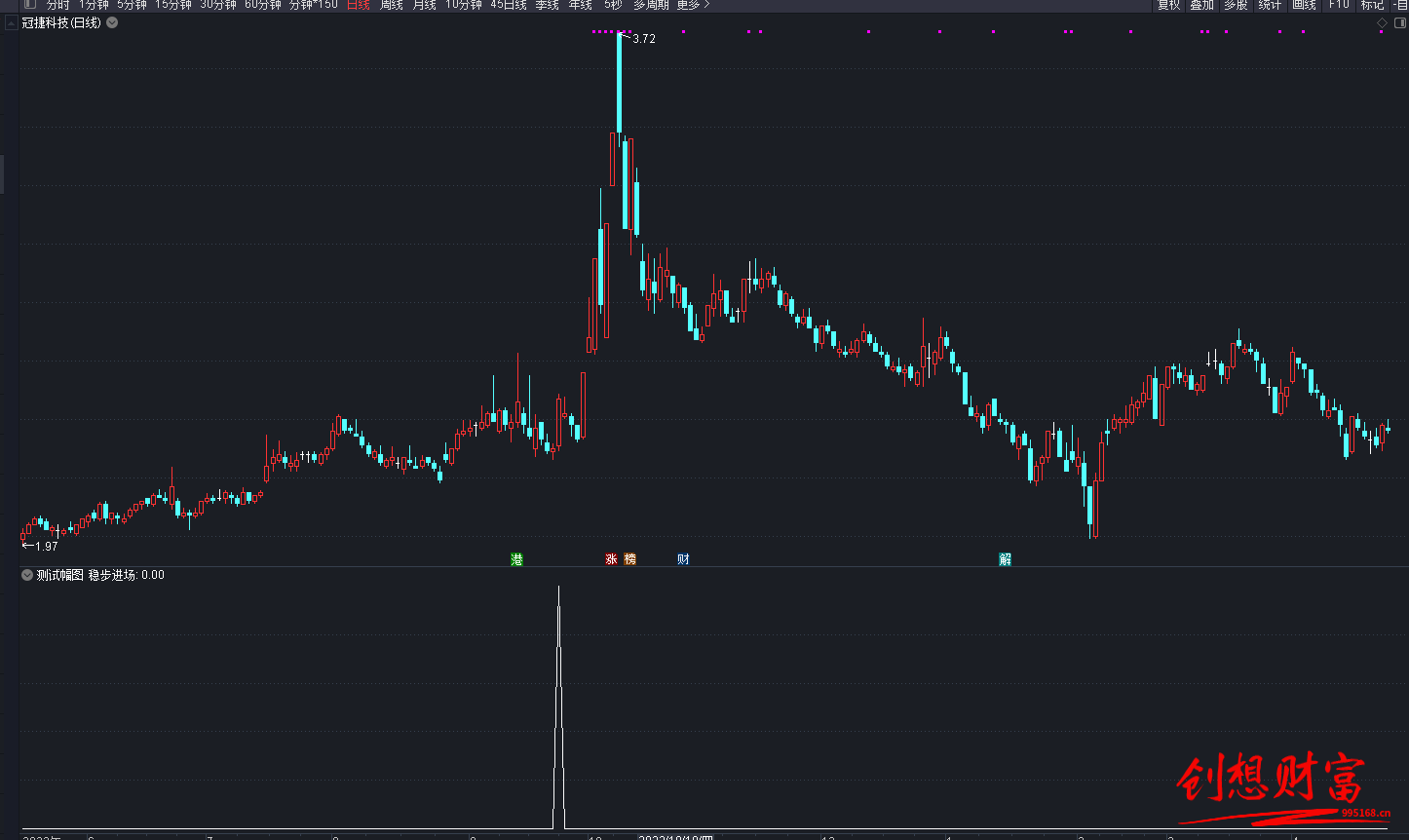Expand 更多 periods list
The height and width of the screenshot is (840, 1409).
pos(693,5)
